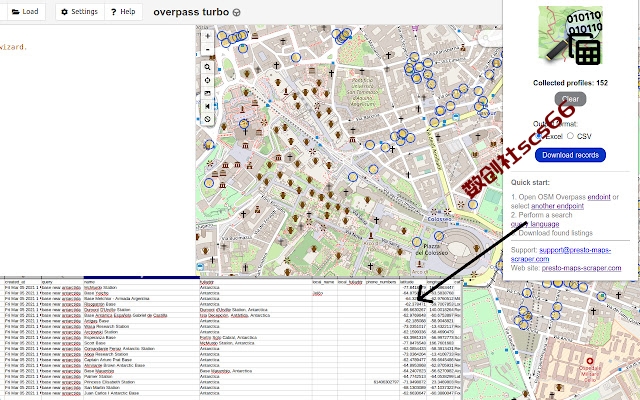The height and width of the screenshot is (400, 640).
Task: Click the Collected profiles: 152 counter text
Action: (570, 83)
